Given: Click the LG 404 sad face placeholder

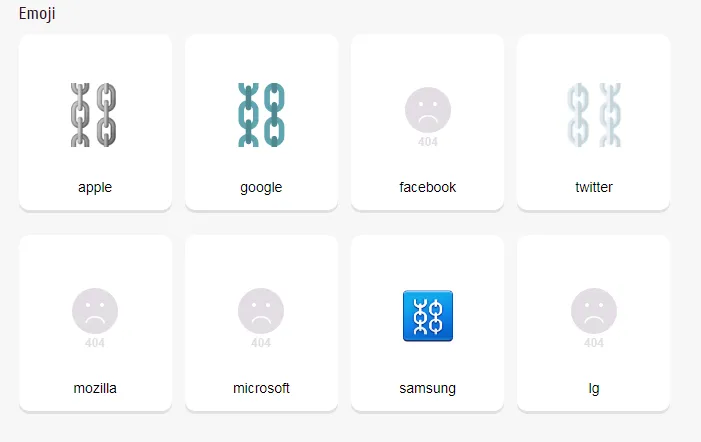Looking at the screenshot, I should [x=594, y=318].
